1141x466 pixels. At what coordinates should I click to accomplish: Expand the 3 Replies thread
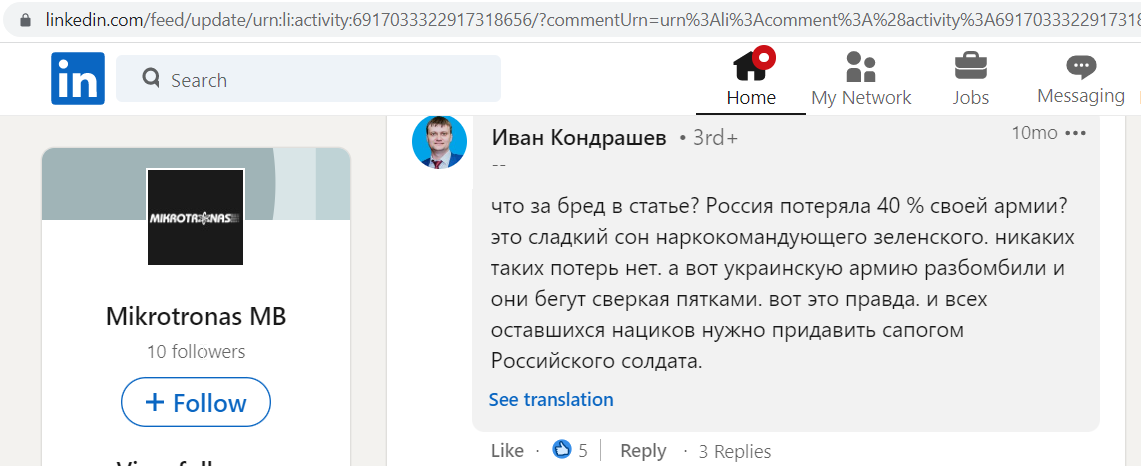735,451
